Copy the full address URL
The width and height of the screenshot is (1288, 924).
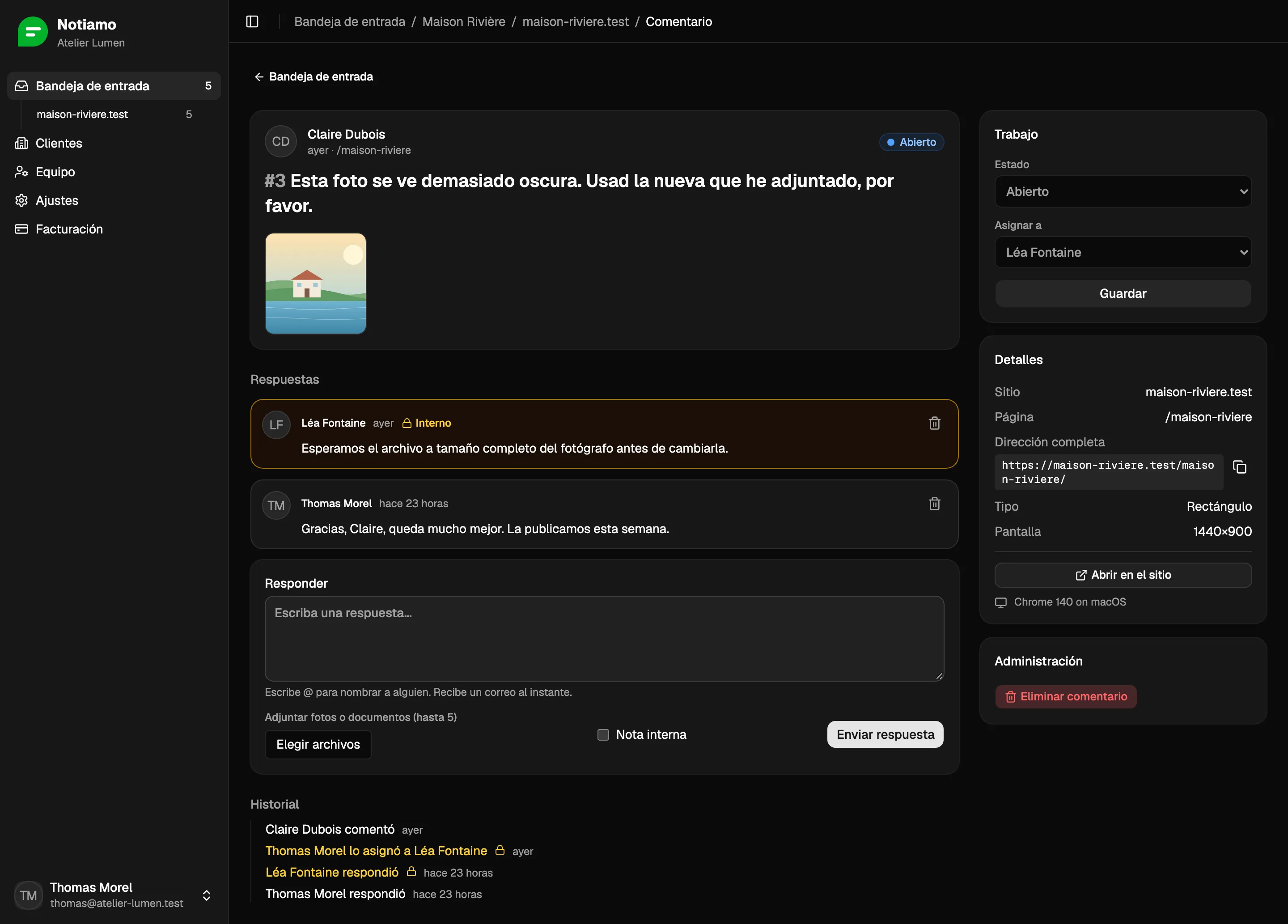pyautogui.click(x=1240, y=467)
